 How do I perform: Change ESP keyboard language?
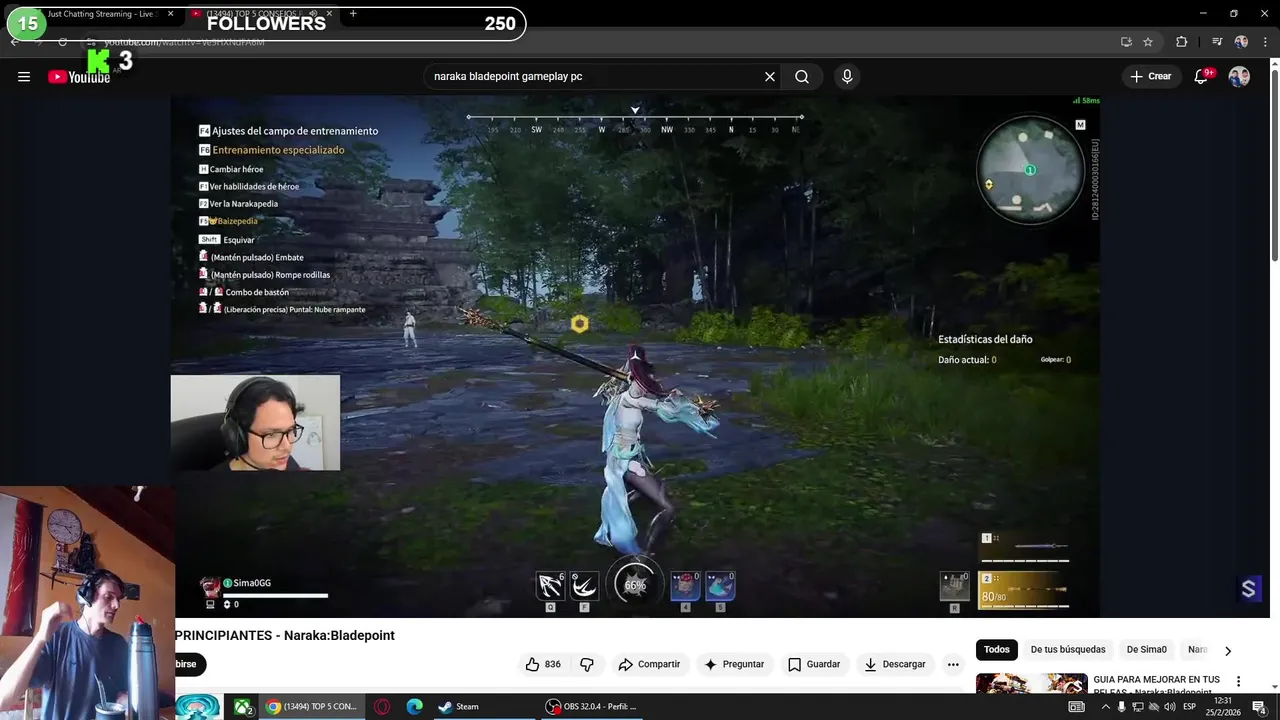pyautogui.click(x=1190, y=707)
